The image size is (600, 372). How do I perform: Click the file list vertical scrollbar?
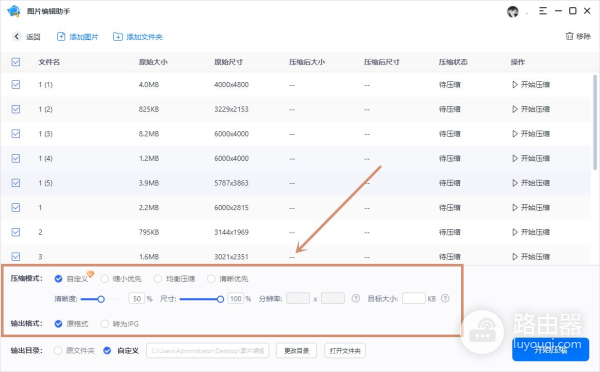click(x=595, y=122)
